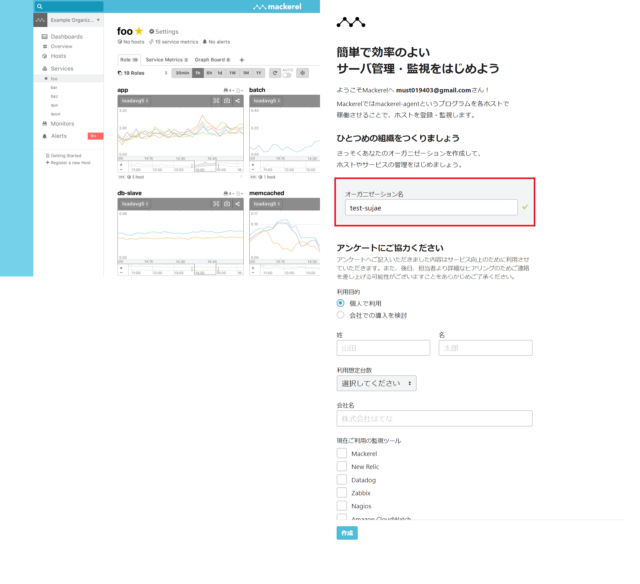Click the Mackerel logo above the heading
The width and height of the screenshot is (640, 584).
351,22
